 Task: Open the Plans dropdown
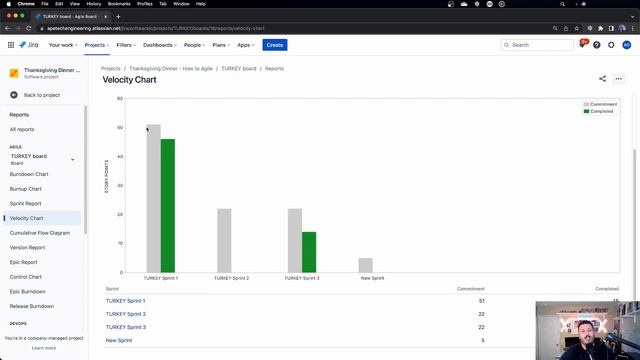coord(221,45)
